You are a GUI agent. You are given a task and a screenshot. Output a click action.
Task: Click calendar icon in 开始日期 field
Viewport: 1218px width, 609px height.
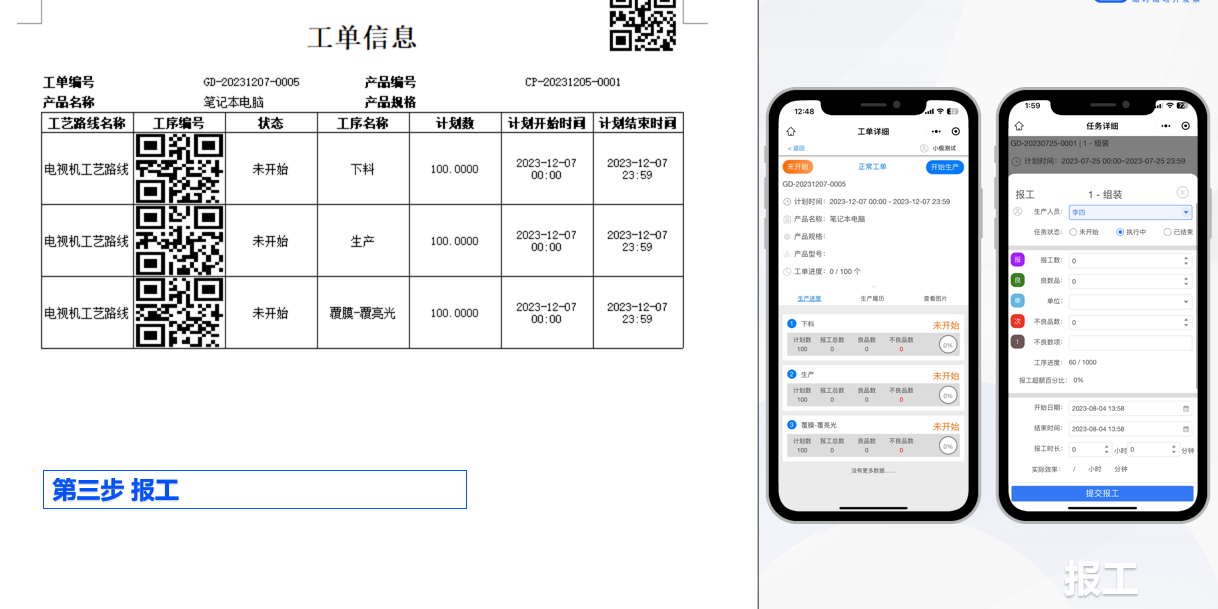(1186, 408)
